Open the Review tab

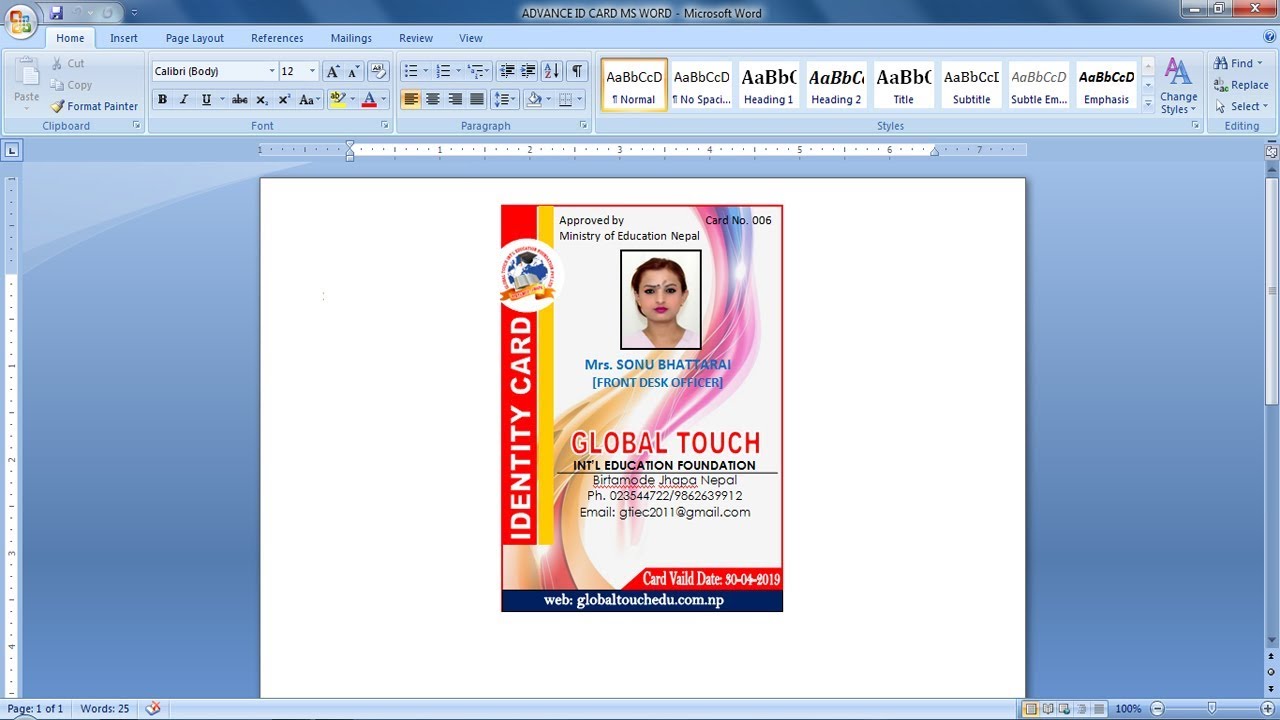[416, 38]
